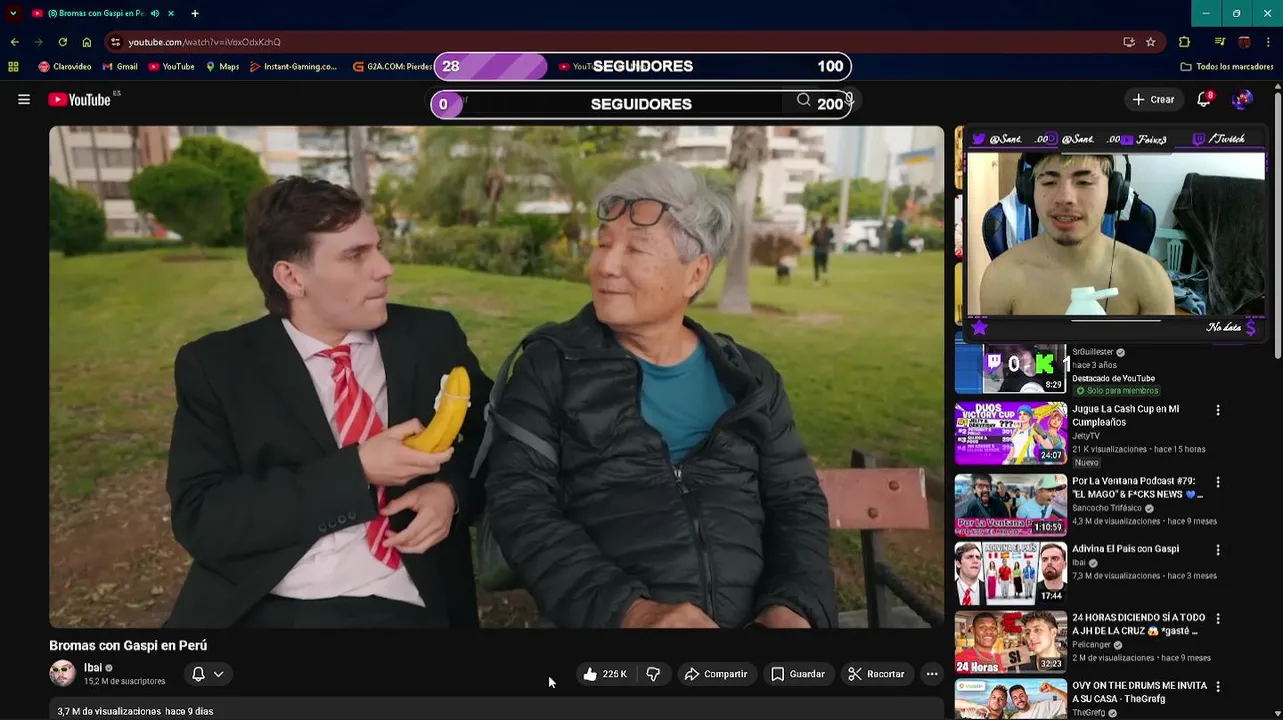The width and height of the screenshot is (1283, 720).
Task: Click the Crear button
Action: click(x=1154, y=99)
